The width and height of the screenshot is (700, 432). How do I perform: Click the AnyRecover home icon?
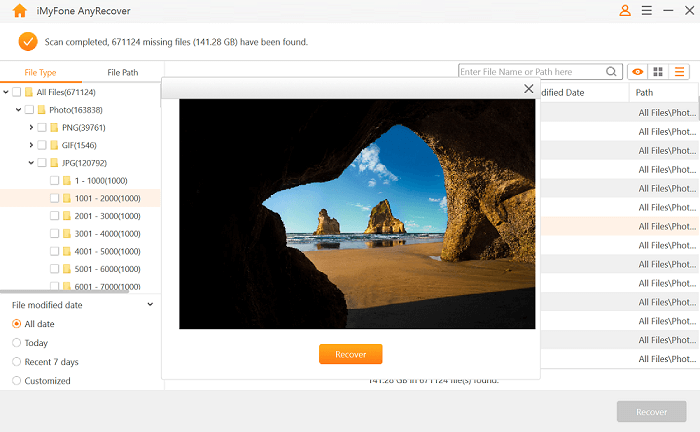point(19,11)
